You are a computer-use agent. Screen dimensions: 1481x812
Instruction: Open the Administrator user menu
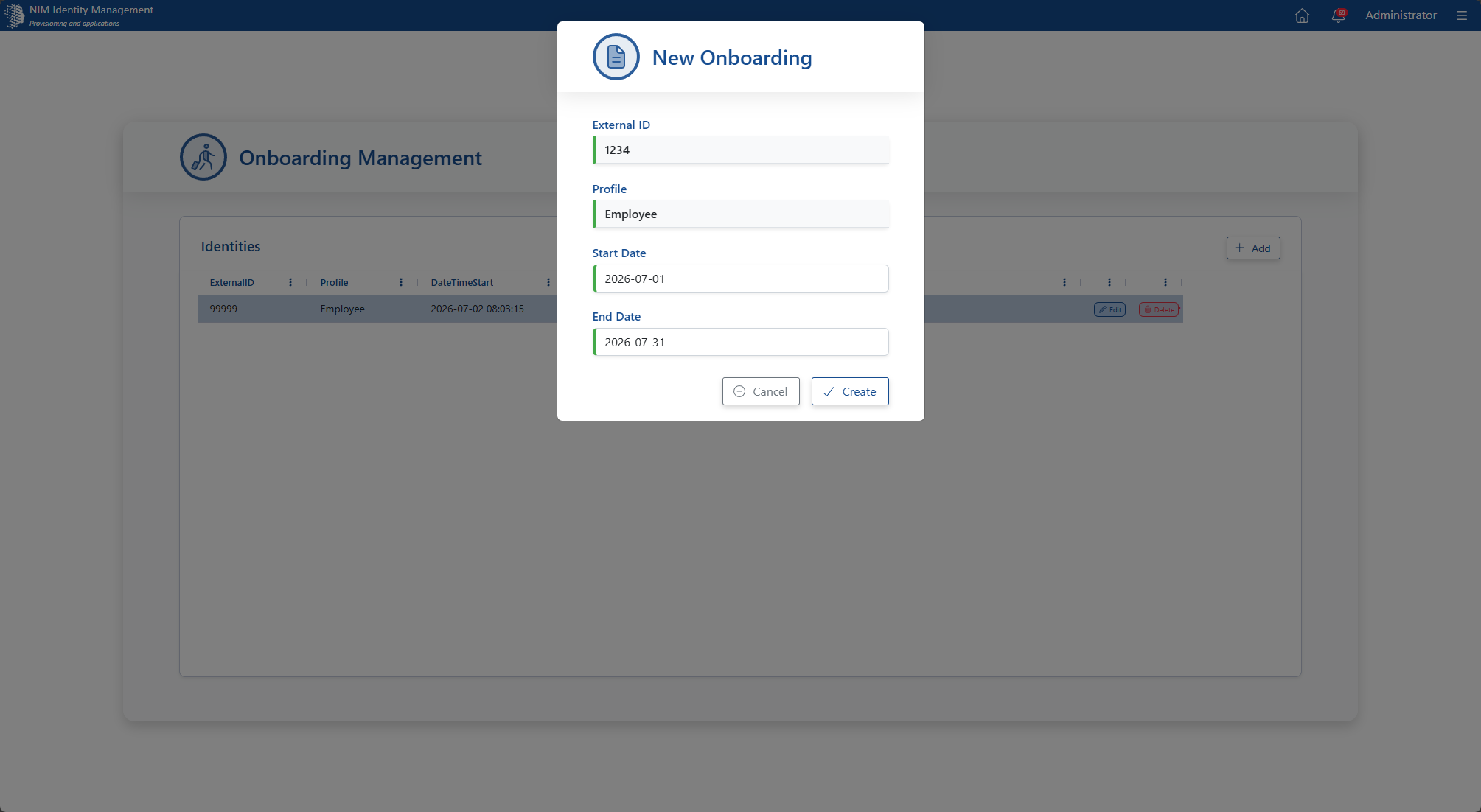tap(1401, 15)
